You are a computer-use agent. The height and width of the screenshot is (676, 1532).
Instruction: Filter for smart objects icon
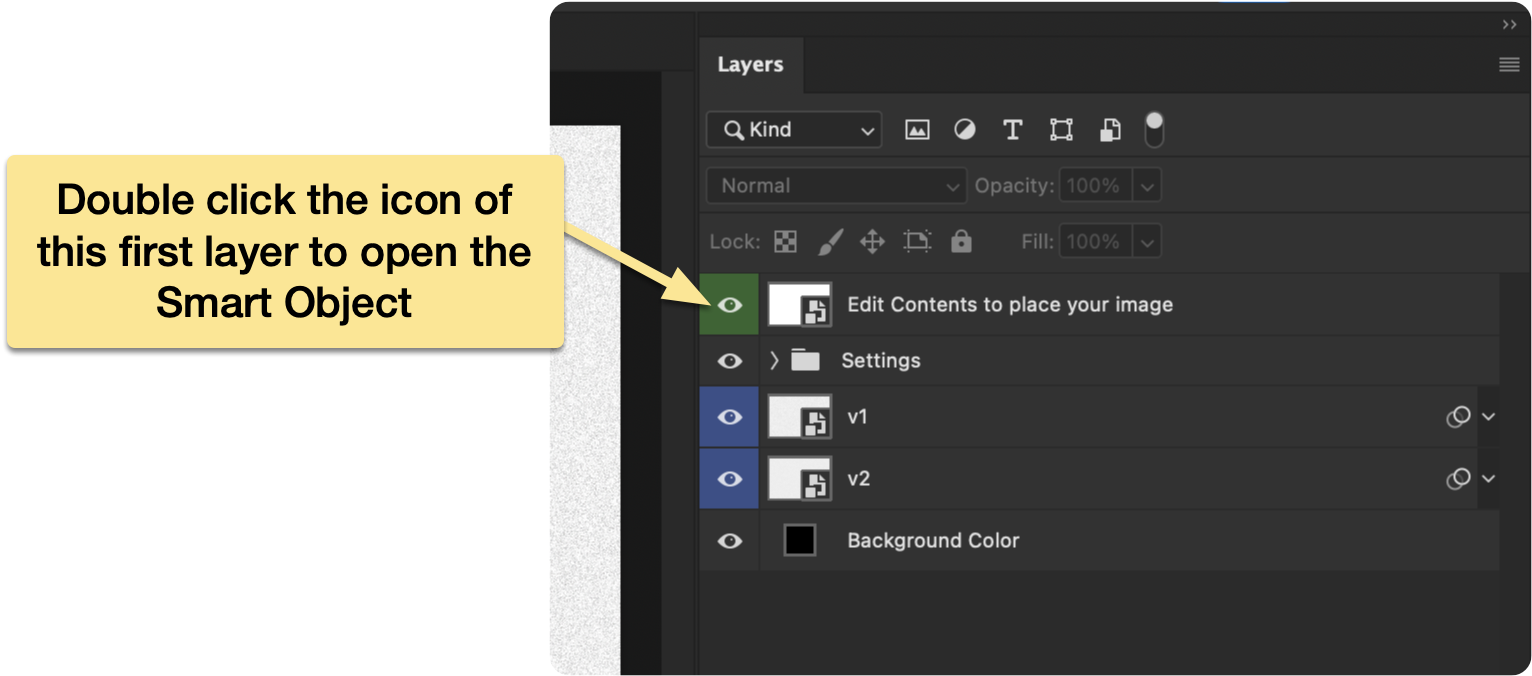tap(1110, 130)
